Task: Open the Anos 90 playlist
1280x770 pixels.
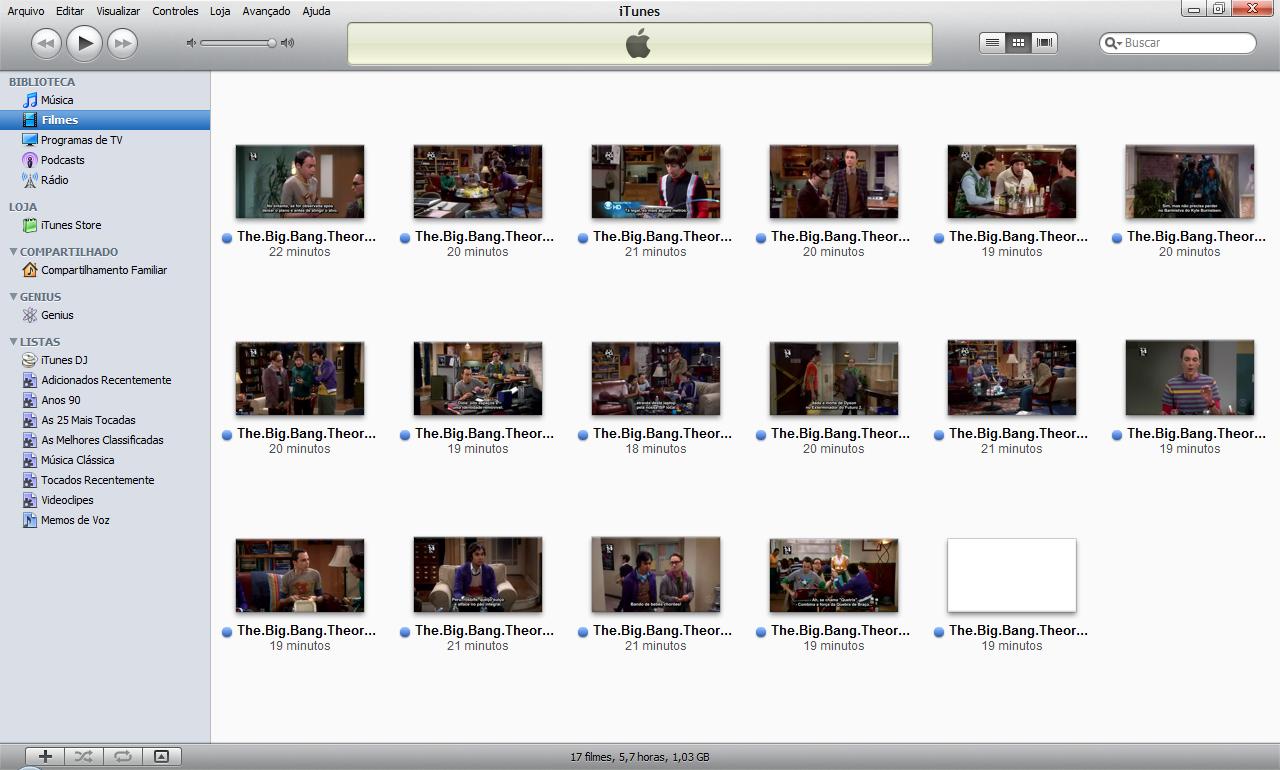Action: [x=60, y=400]
